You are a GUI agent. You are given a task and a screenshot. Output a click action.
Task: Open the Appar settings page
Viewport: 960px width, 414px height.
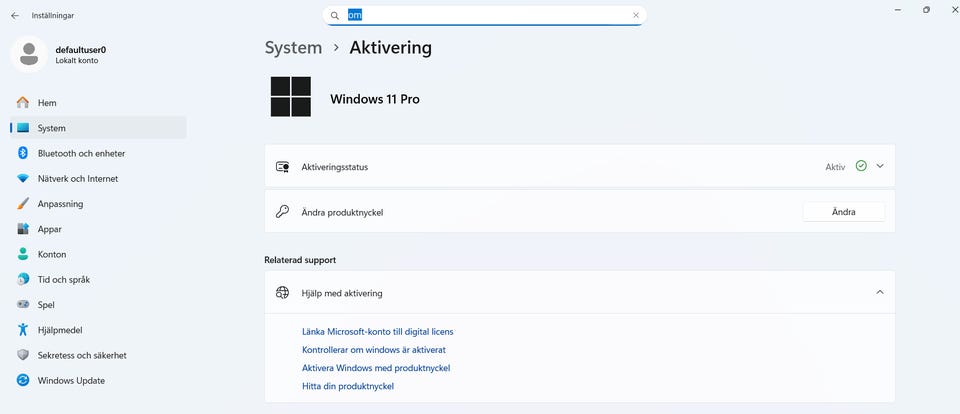click(50, 229)
